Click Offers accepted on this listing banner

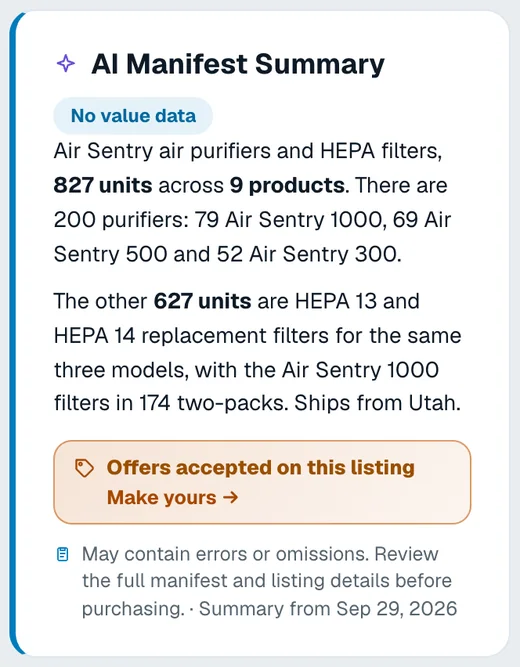click(x=262, y=482)
